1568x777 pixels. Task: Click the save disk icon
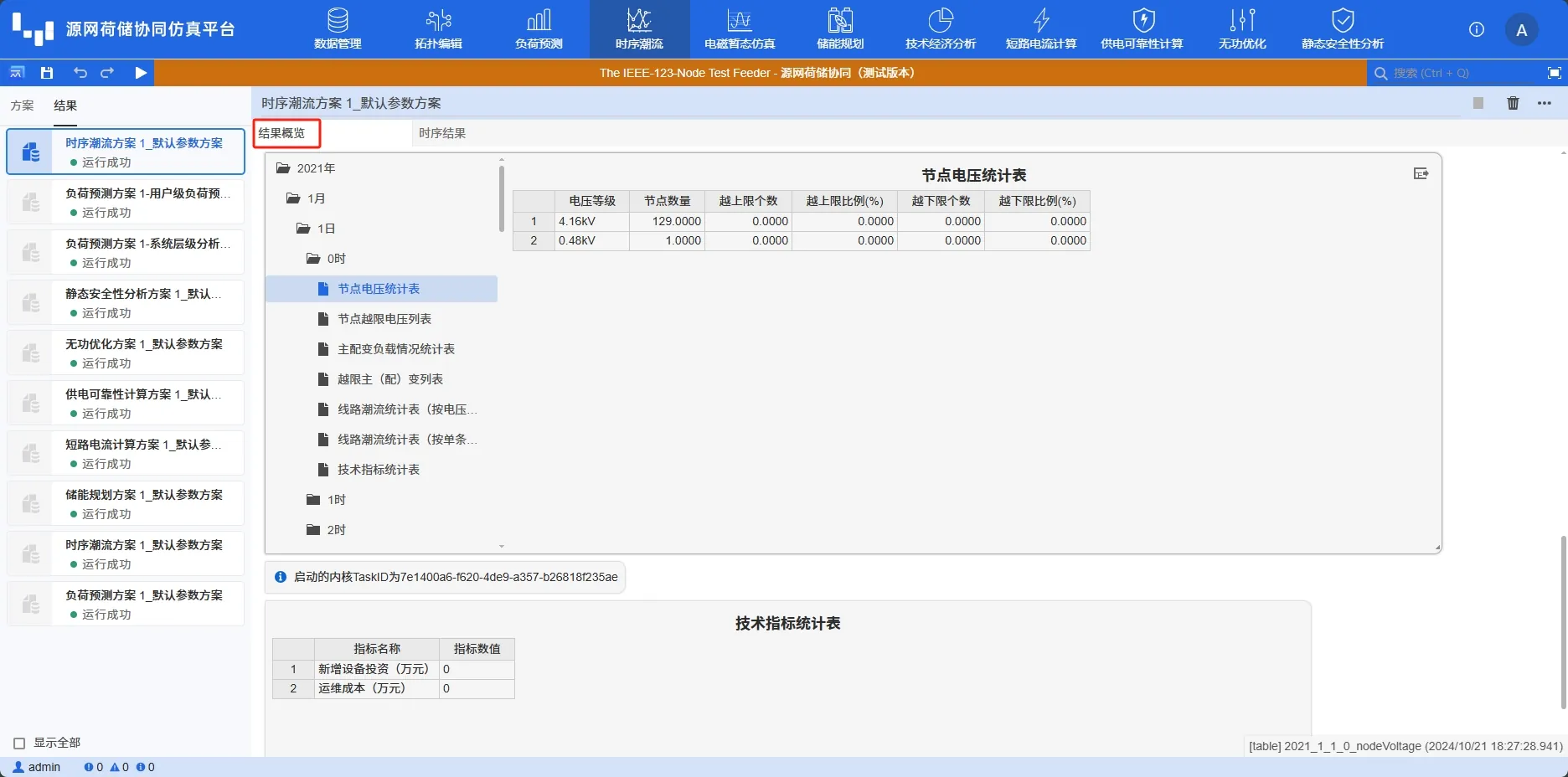(47, 73)
